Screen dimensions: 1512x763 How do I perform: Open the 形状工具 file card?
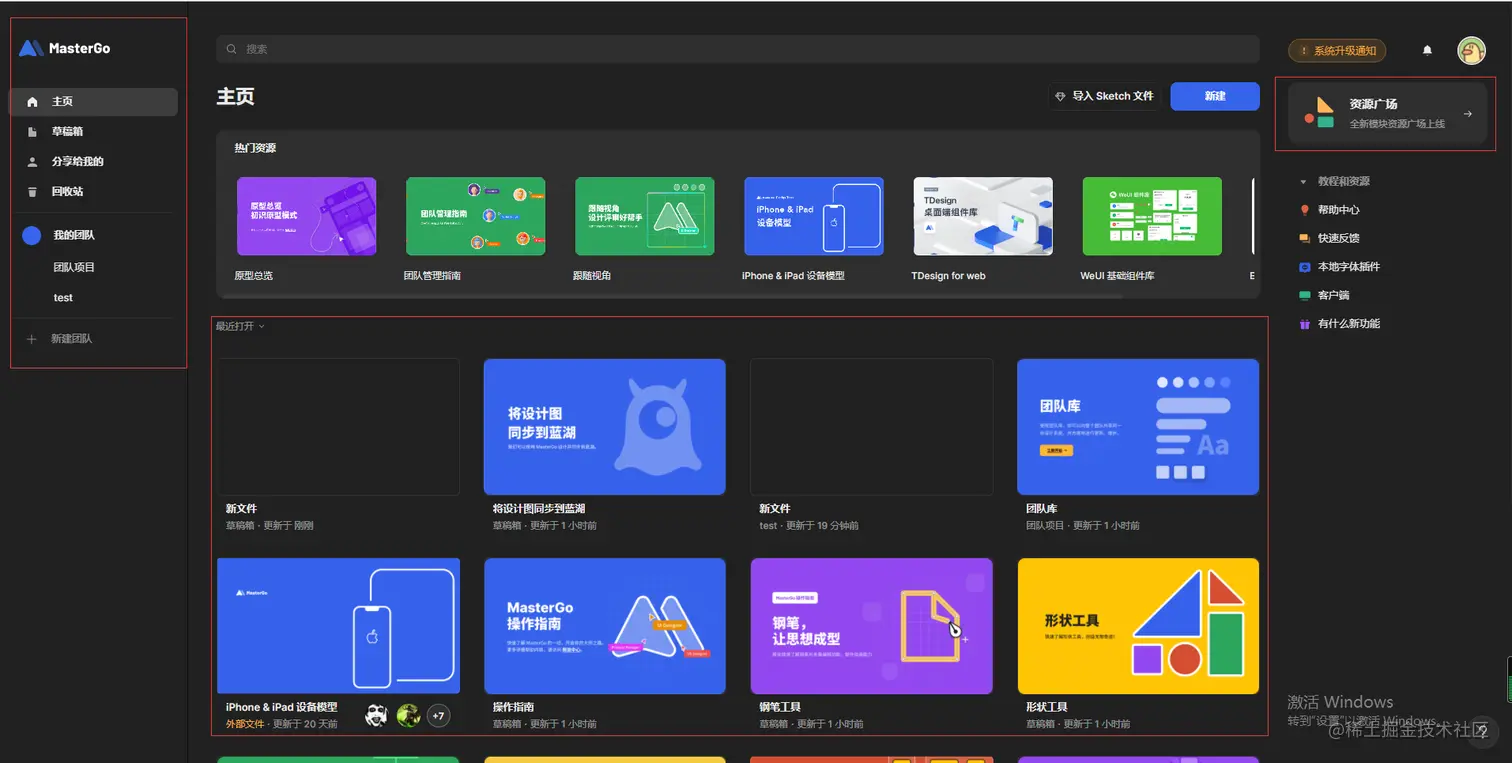pyautogui.click(x=1138, y=626)
